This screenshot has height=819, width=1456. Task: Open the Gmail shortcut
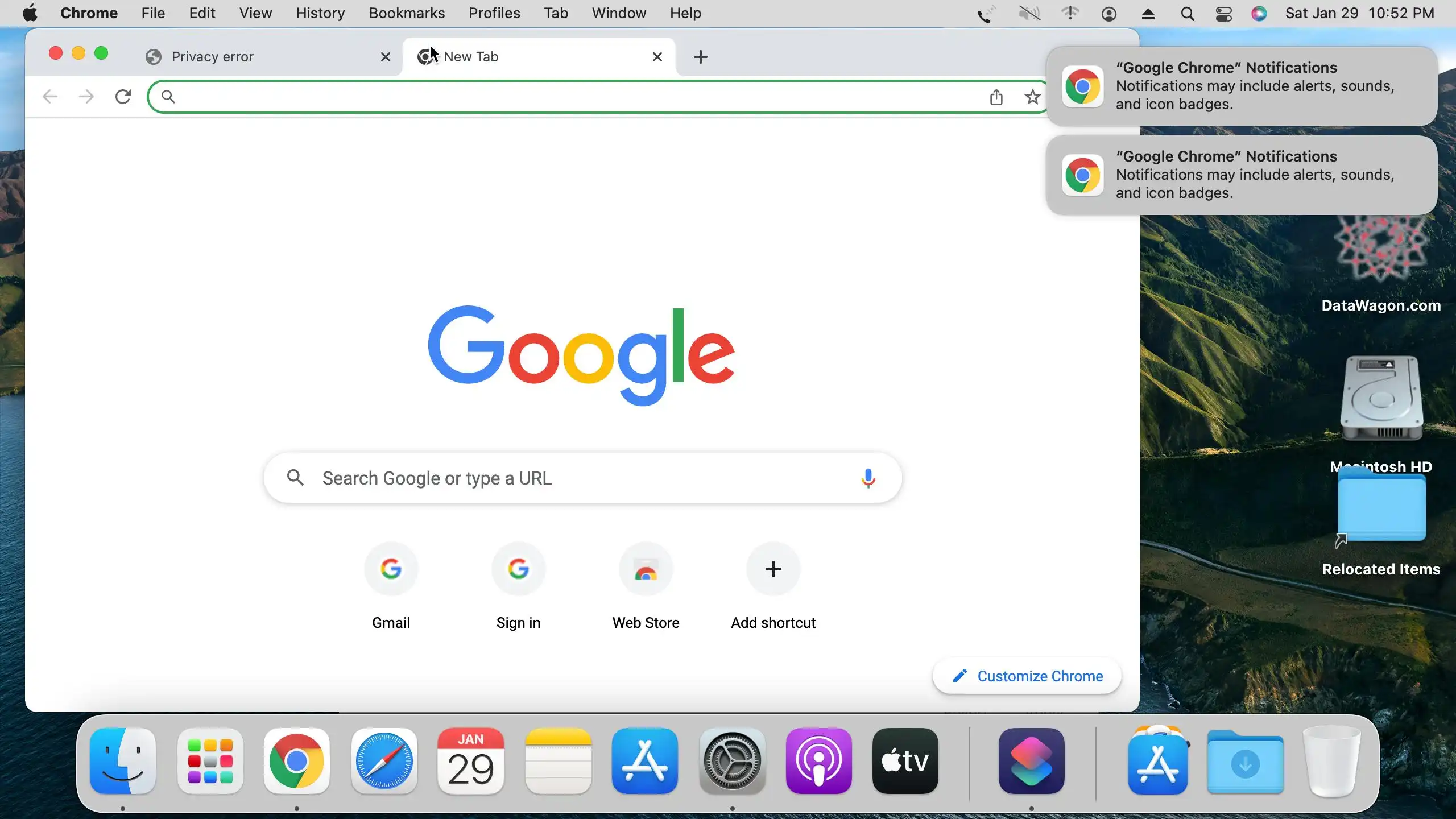391,569
